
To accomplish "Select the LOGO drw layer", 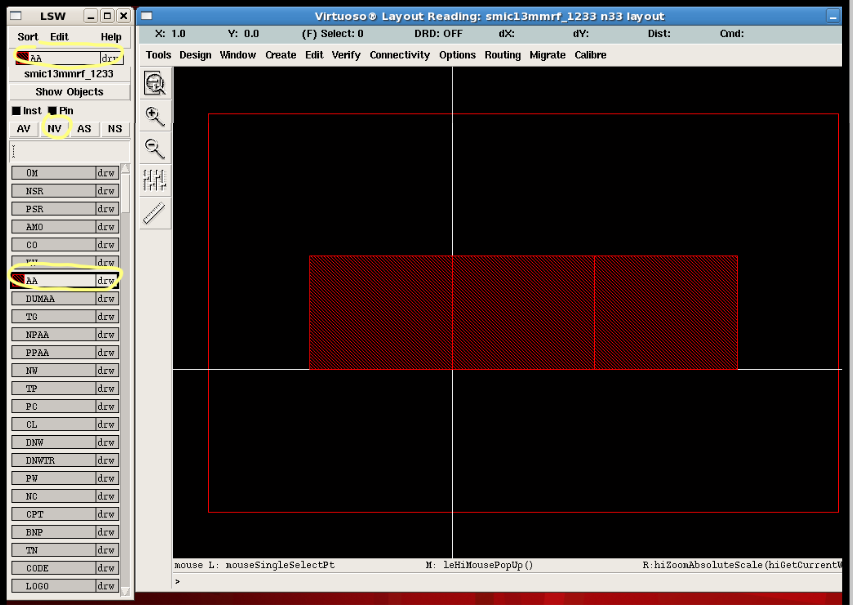I will click(65, 586).
